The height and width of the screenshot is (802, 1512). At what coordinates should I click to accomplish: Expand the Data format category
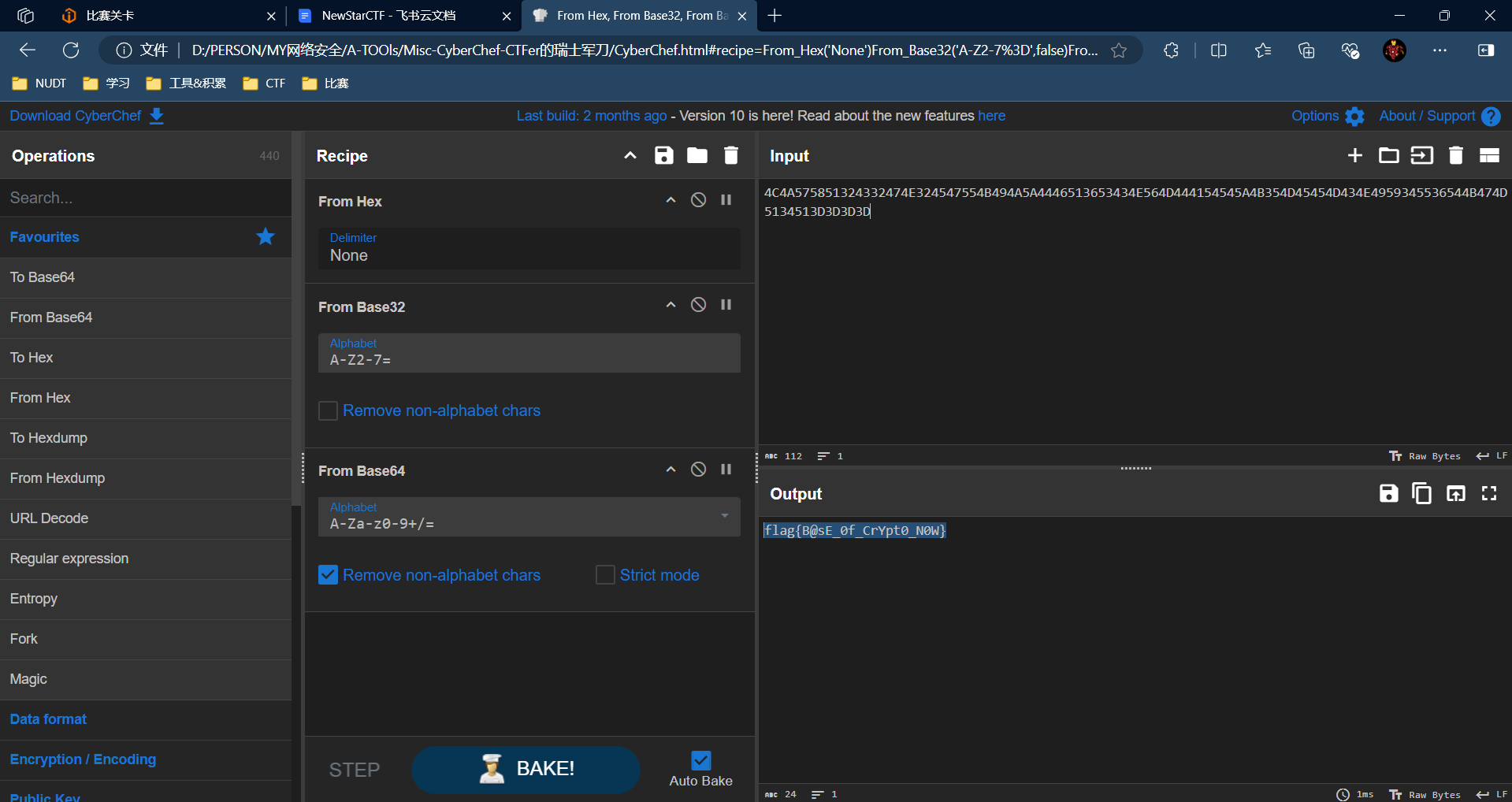[x=49, y=719]
